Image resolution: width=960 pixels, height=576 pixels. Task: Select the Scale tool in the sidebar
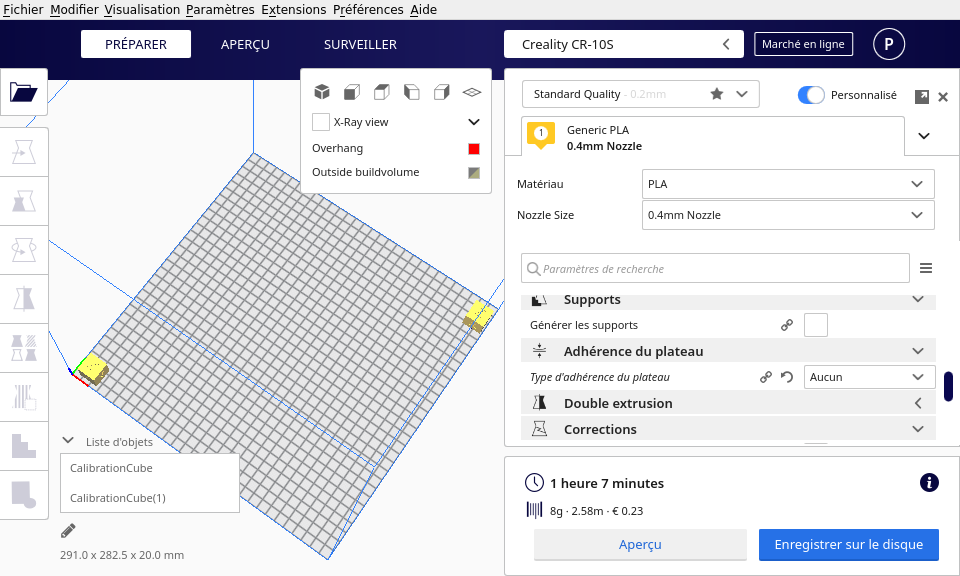point(24,201)
